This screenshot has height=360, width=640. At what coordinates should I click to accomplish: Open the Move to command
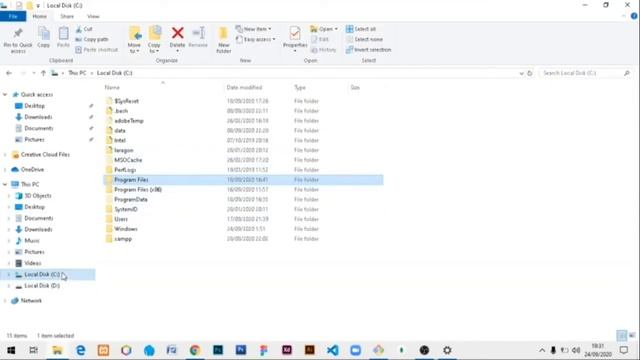click(x=134, y=40)
